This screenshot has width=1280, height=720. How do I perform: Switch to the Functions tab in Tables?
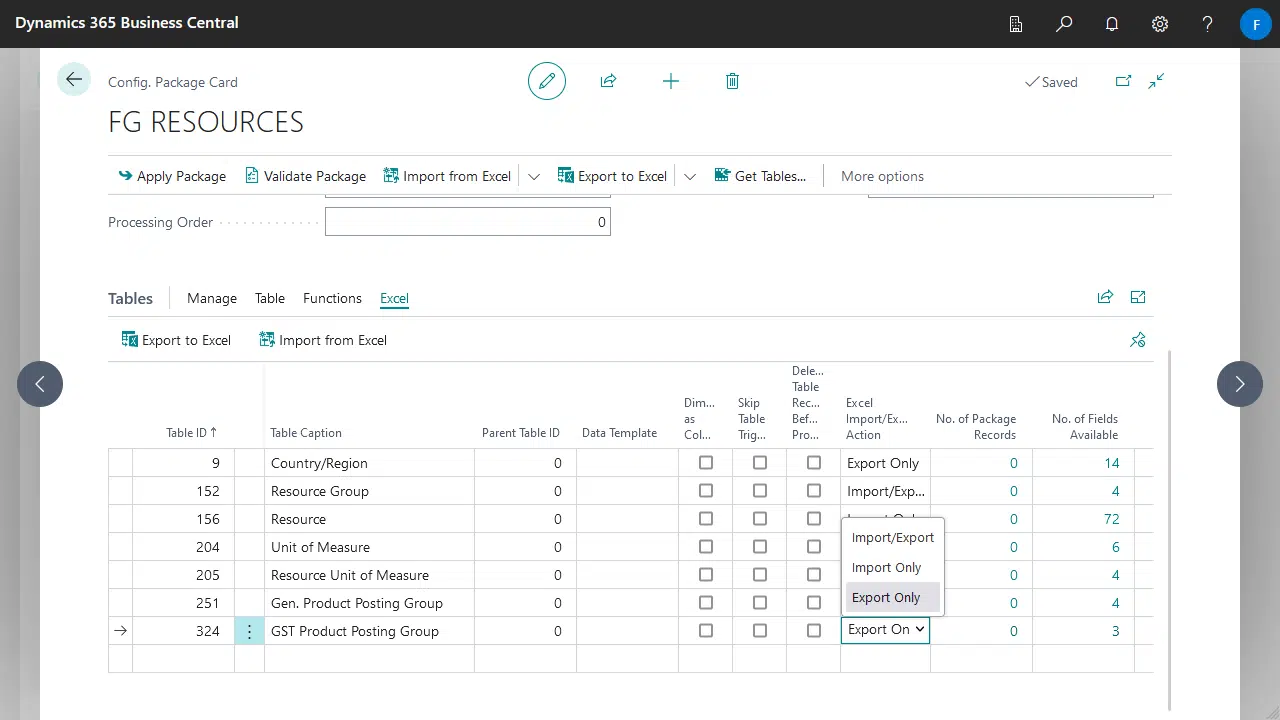[332, 298]
